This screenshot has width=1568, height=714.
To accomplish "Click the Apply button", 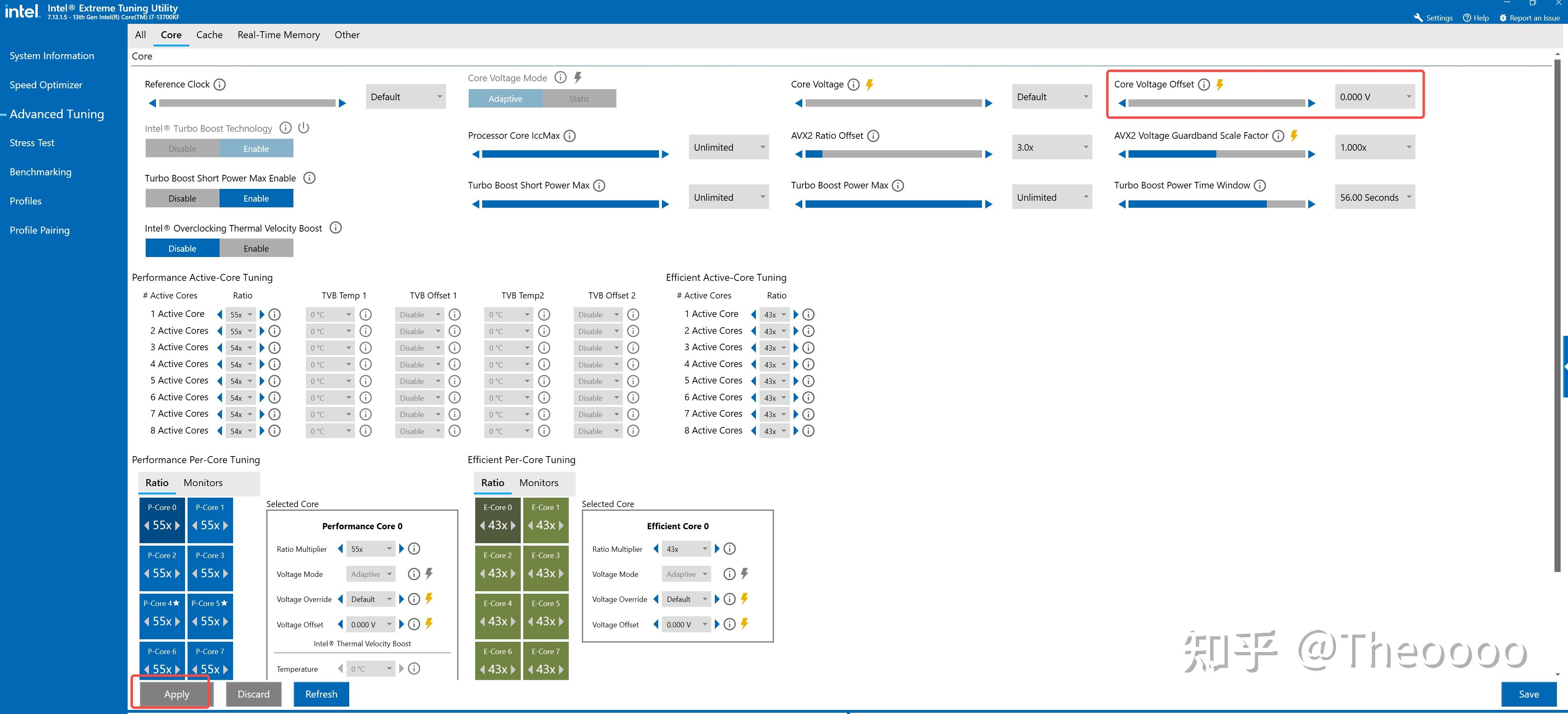I will click(176, 694).
